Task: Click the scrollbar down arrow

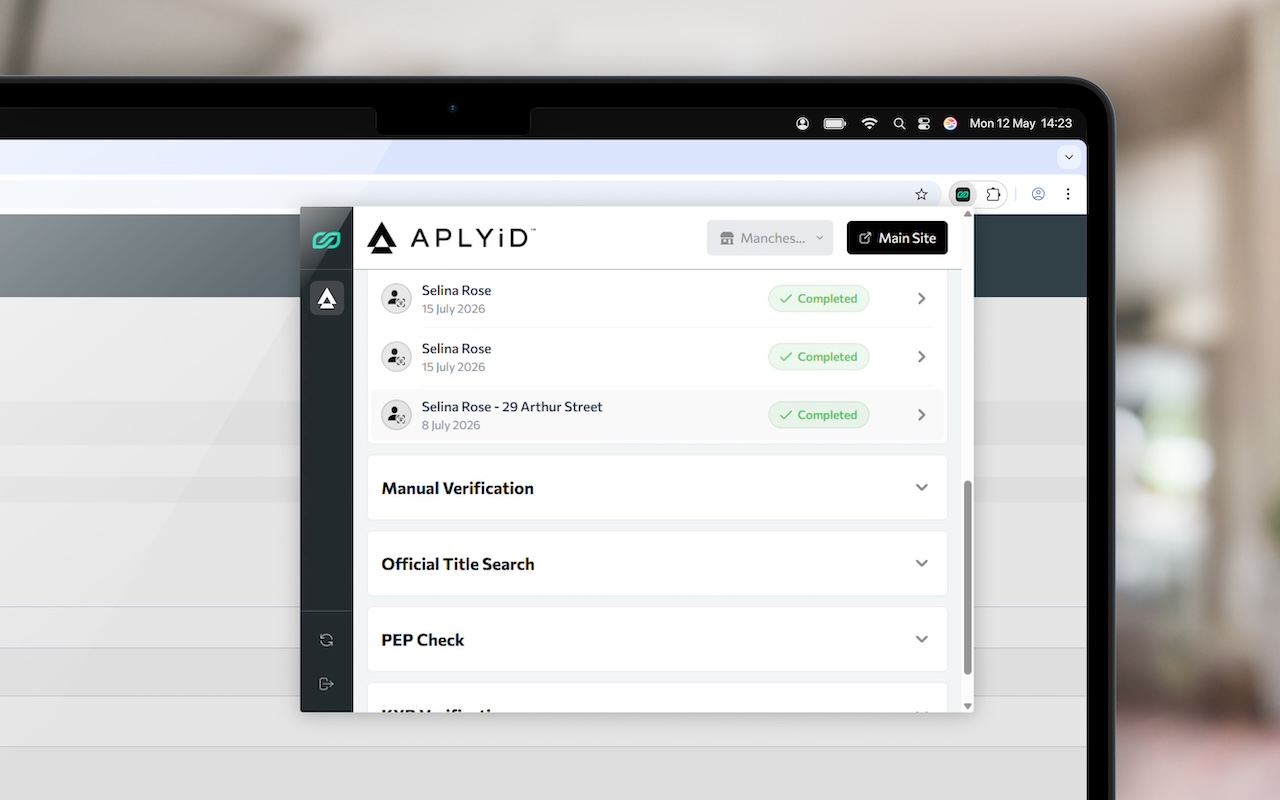Action: 967,706
